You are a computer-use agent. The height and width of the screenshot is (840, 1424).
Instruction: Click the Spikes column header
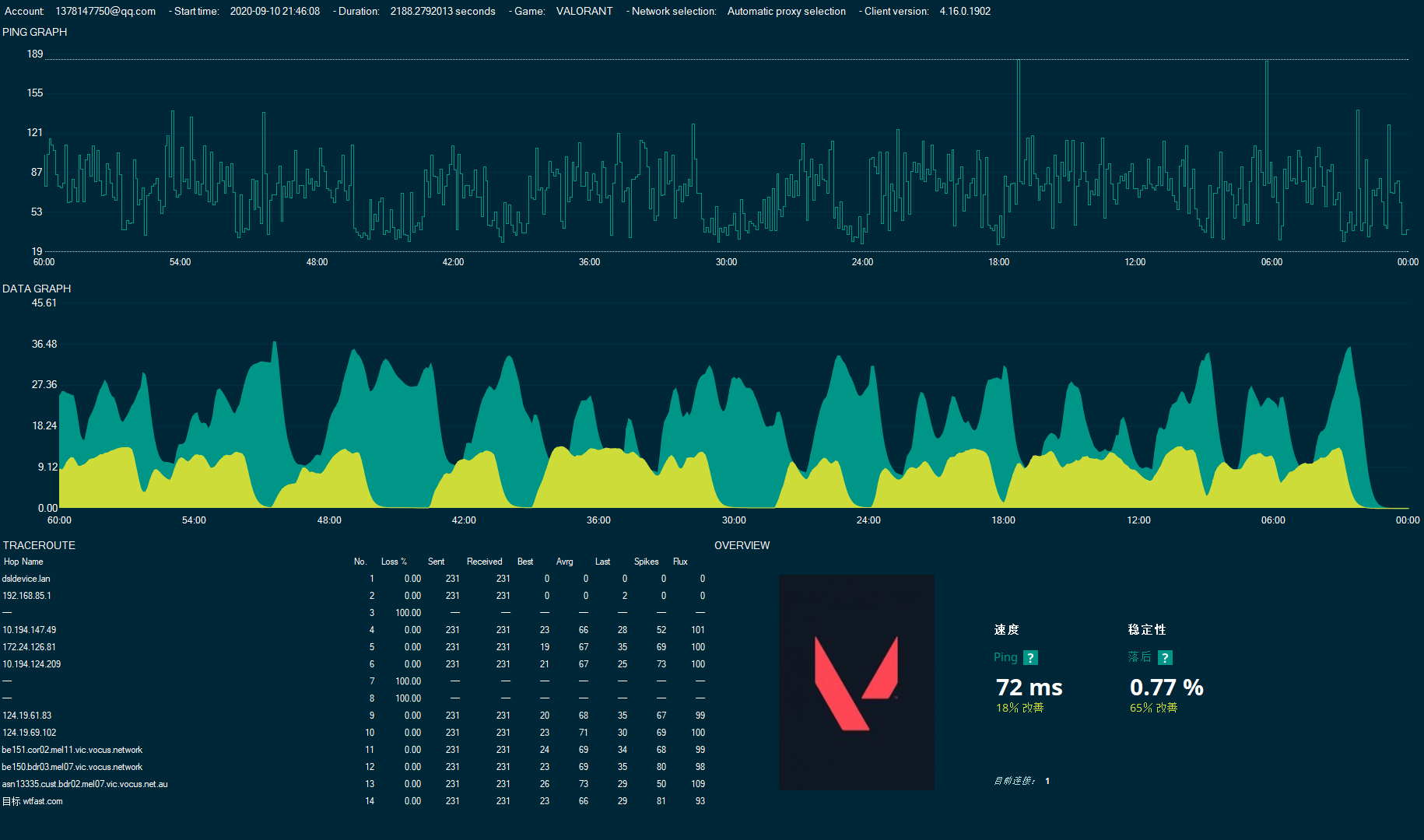646,562
